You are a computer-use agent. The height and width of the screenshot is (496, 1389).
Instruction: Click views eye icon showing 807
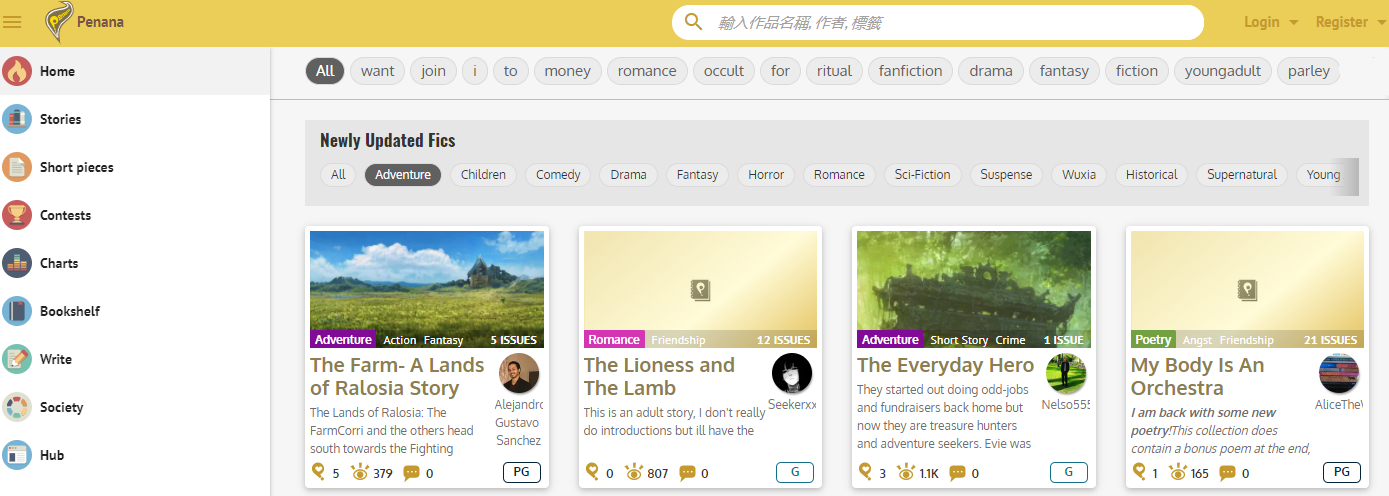coord(634,472)
